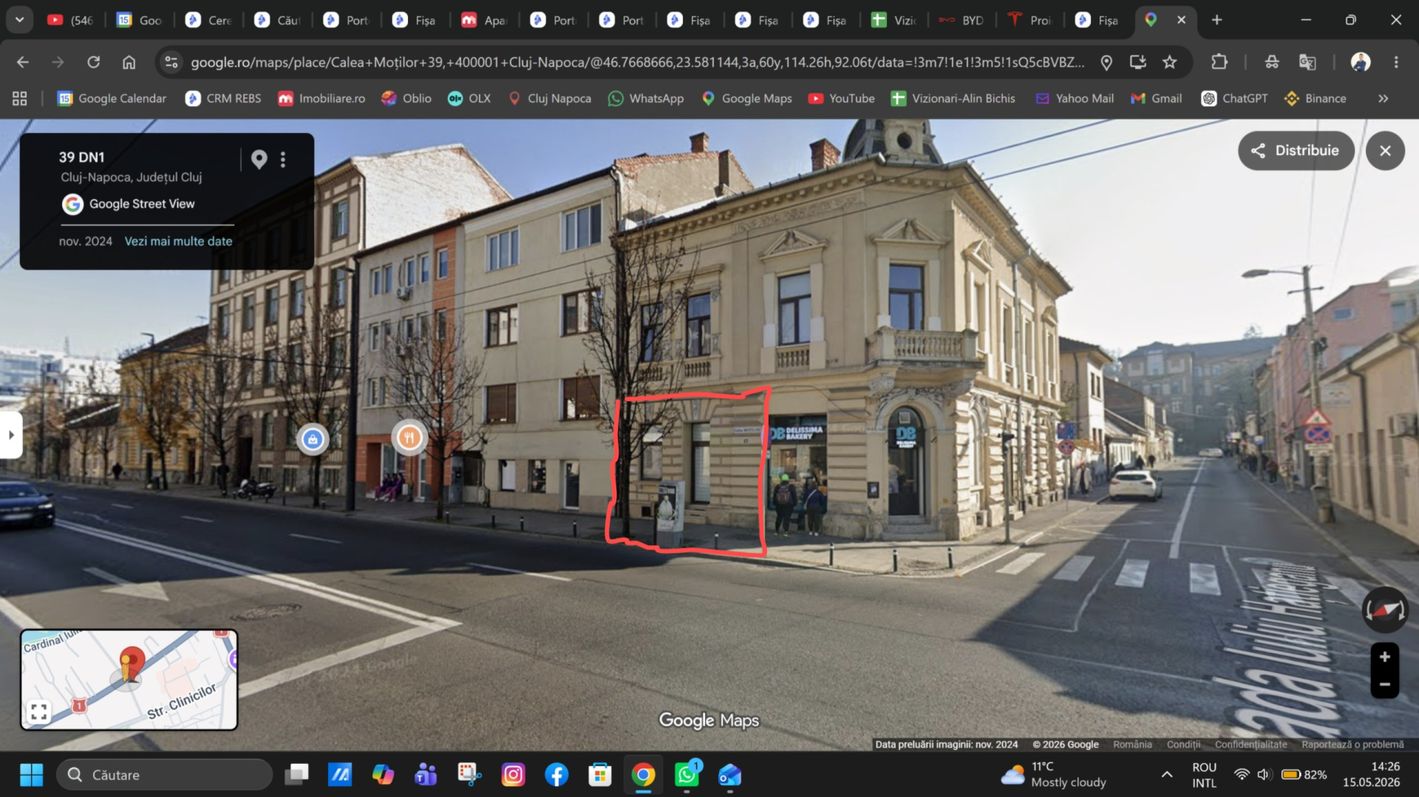Close Street View with the X button
Screen dimensions: 1419x797
(1385, 151)
